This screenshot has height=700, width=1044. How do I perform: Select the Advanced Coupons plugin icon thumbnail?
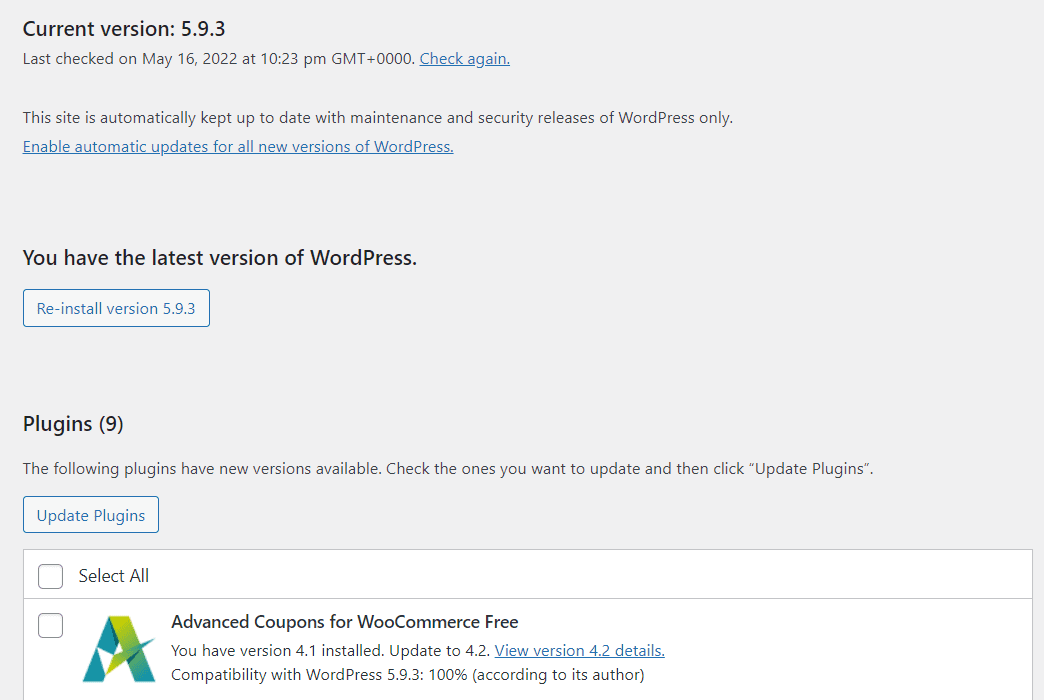[119, 650]
